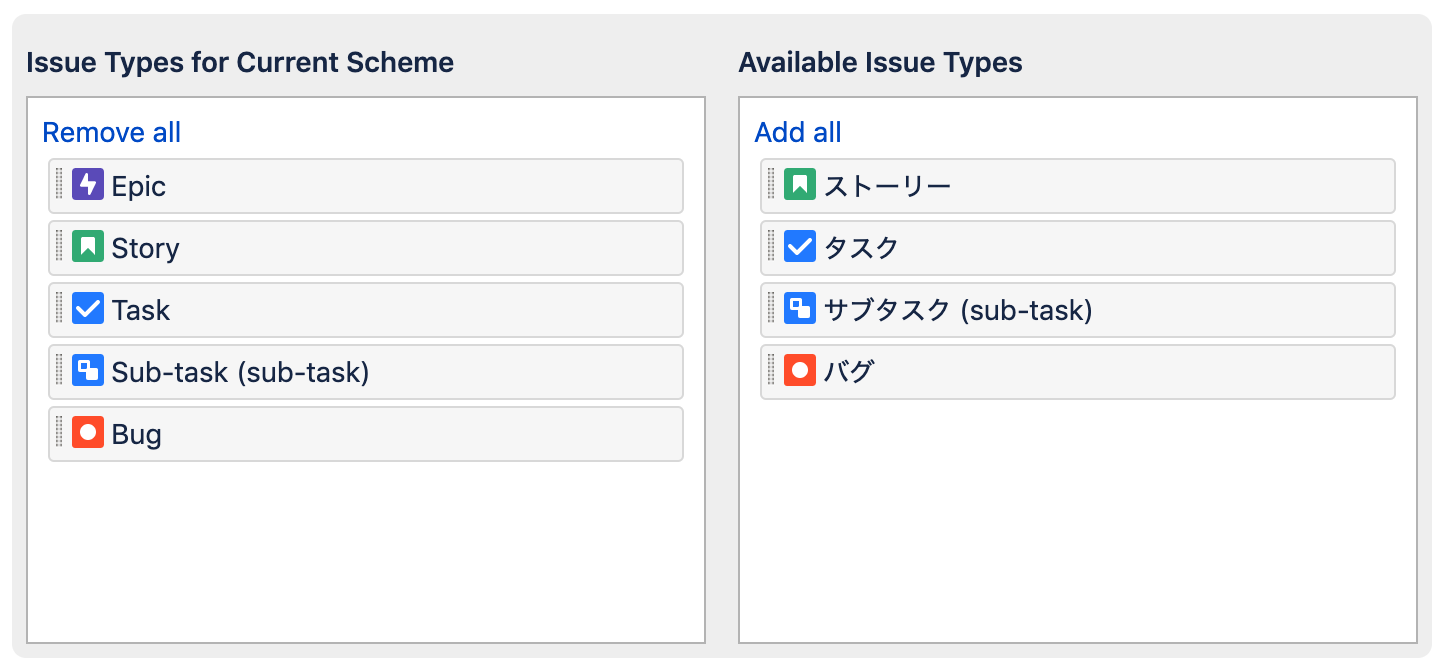
Task: Click the blue Task checkmark icon
Action: point(88,309)
